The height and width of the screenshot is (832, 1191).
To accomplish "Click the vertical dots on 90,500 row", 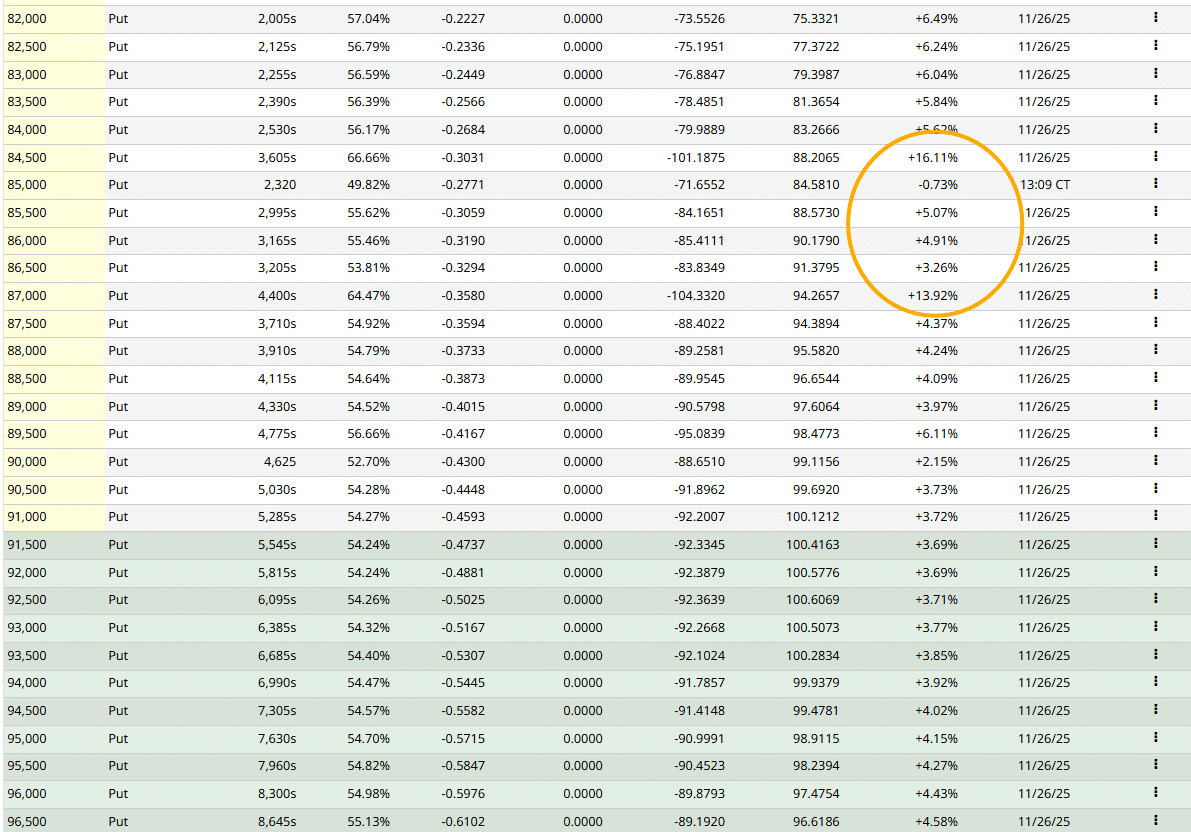I will pos(1155,489).
